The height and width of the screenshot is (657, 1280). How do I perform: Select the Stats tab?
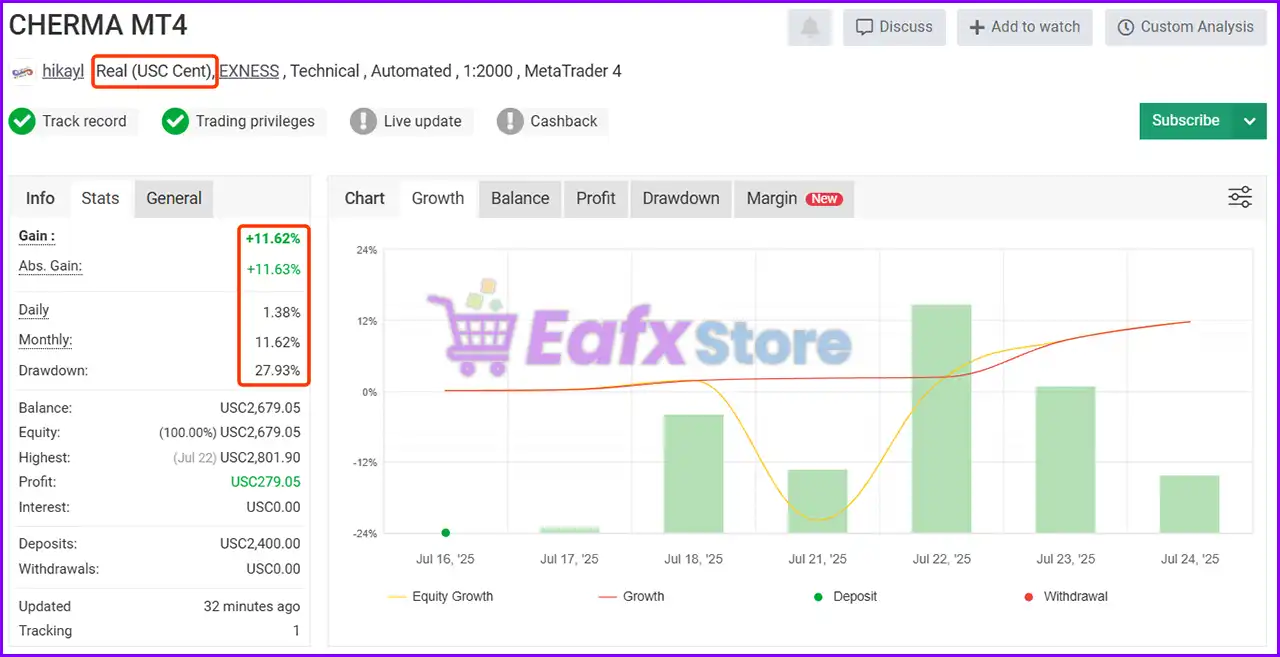pos(100,198)
